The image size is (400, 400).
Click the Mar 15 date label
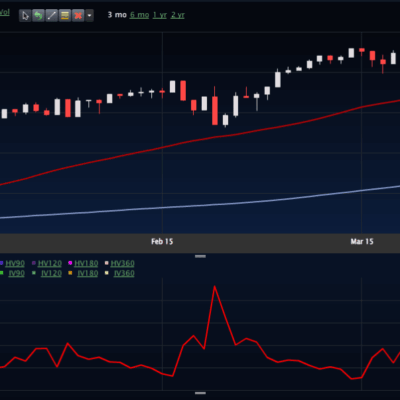[x=362, y=242]
